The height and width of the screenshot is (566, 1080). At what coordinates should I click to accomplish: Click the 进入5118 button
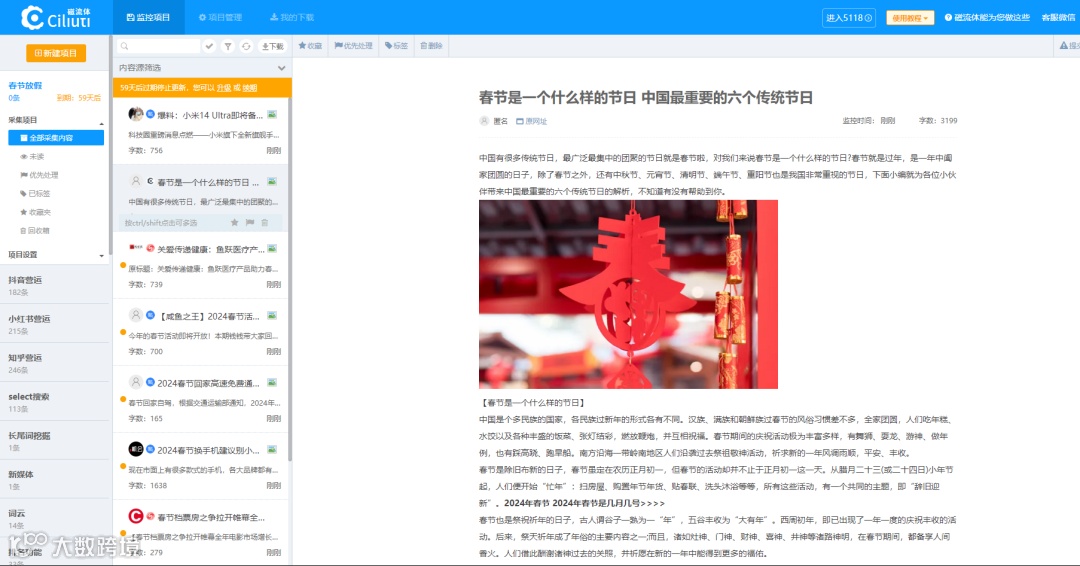coord(849,18)
